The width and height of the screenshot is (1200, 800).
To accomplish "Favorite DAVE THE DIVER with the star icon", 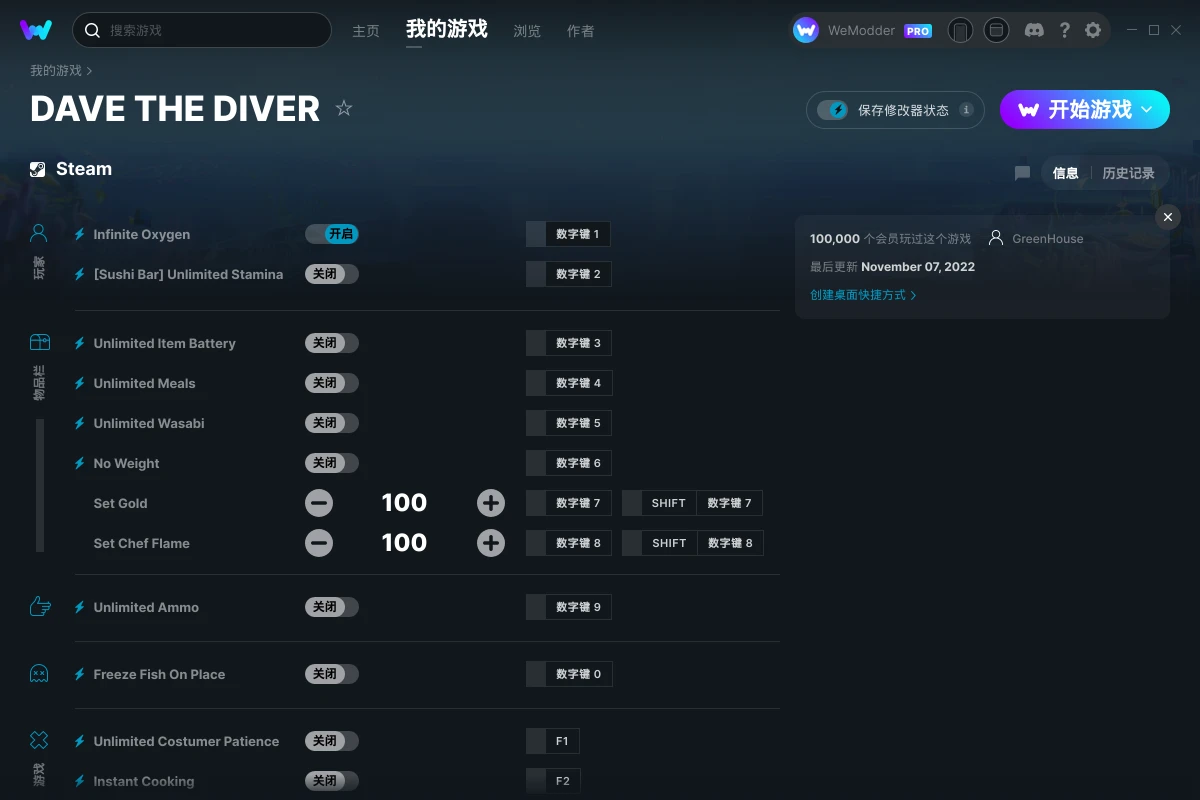I will pos(344,108).
